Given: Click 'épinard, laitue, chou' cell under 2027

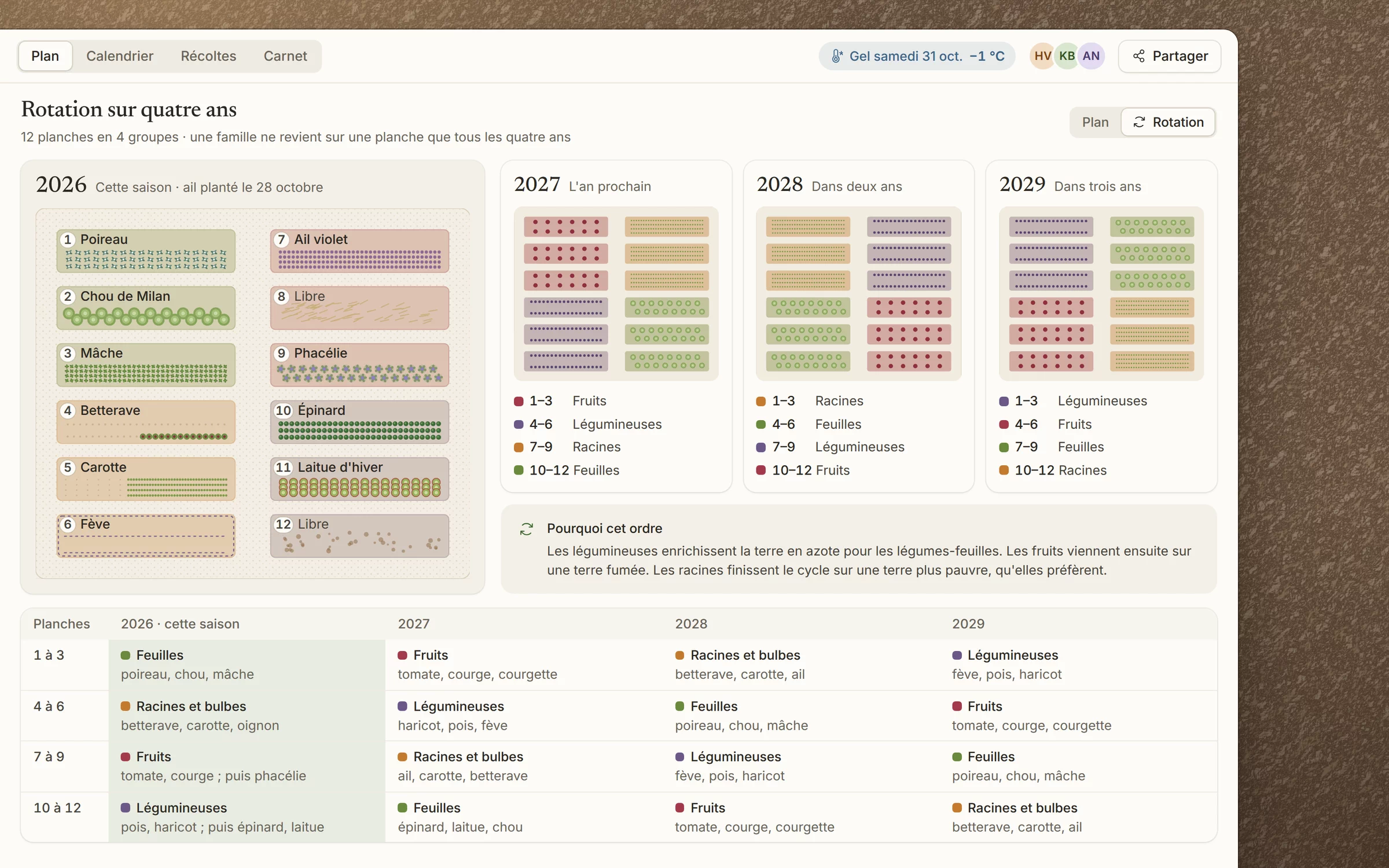Looking at the screenshot, I should pyautogui.click(x=460, y=827).
